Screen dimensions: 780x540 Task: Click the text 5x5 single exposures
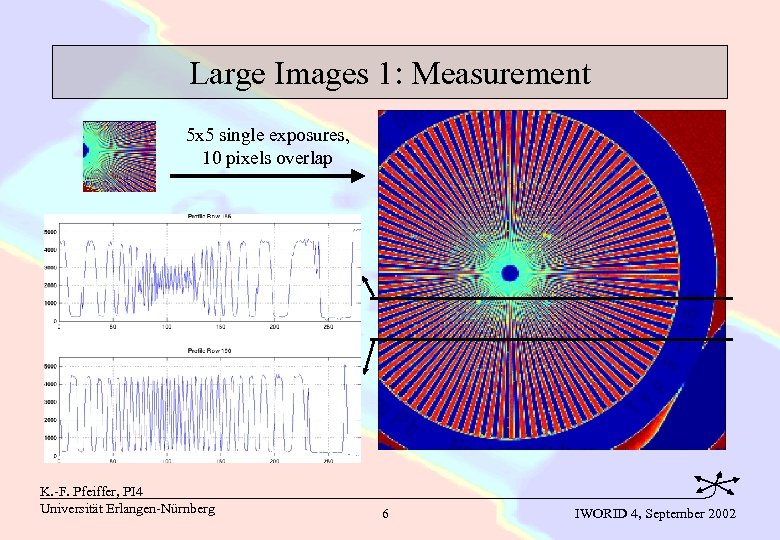pyautogui.click(x=268, y=135)
